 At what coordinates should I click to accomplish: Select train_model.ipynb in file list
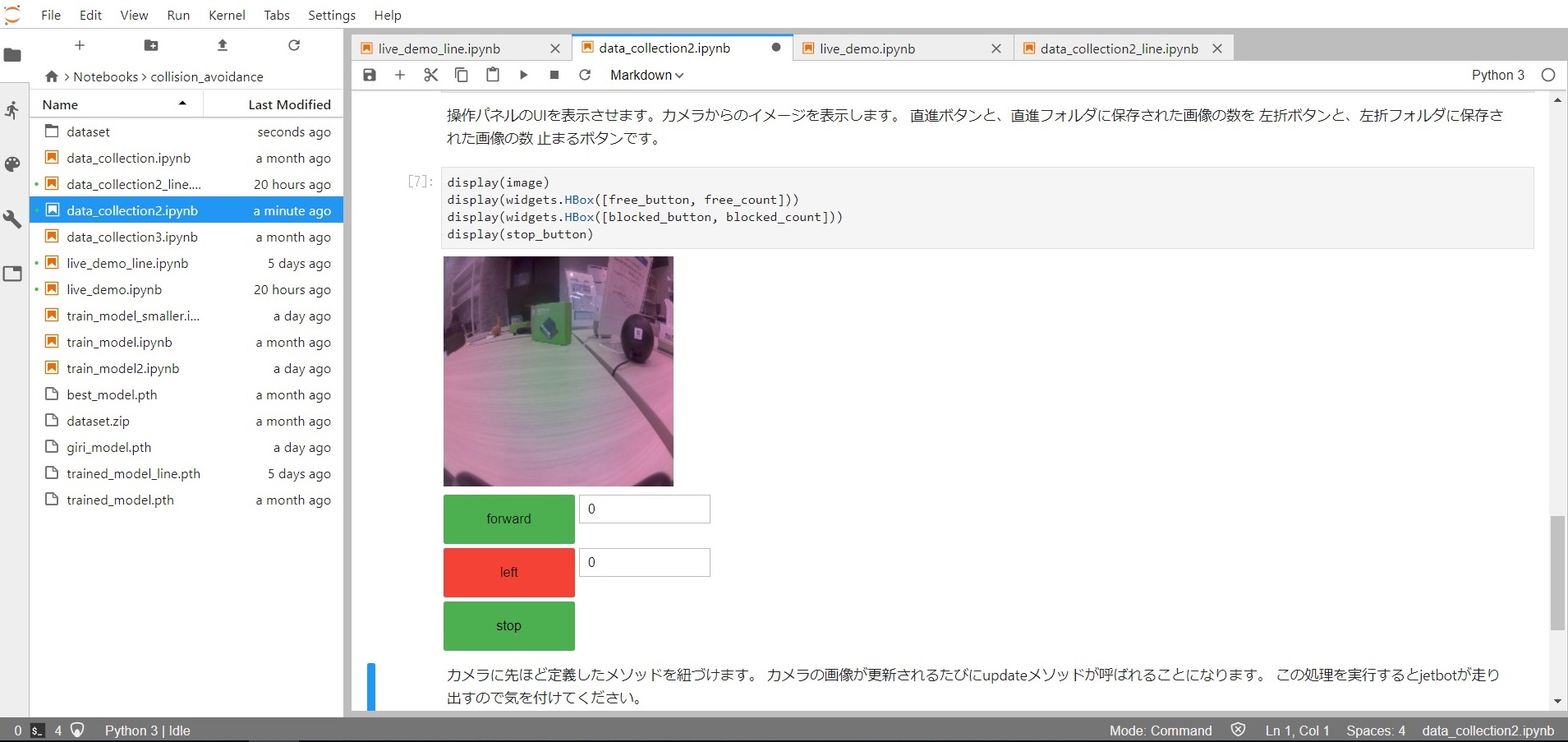[186, 342]
